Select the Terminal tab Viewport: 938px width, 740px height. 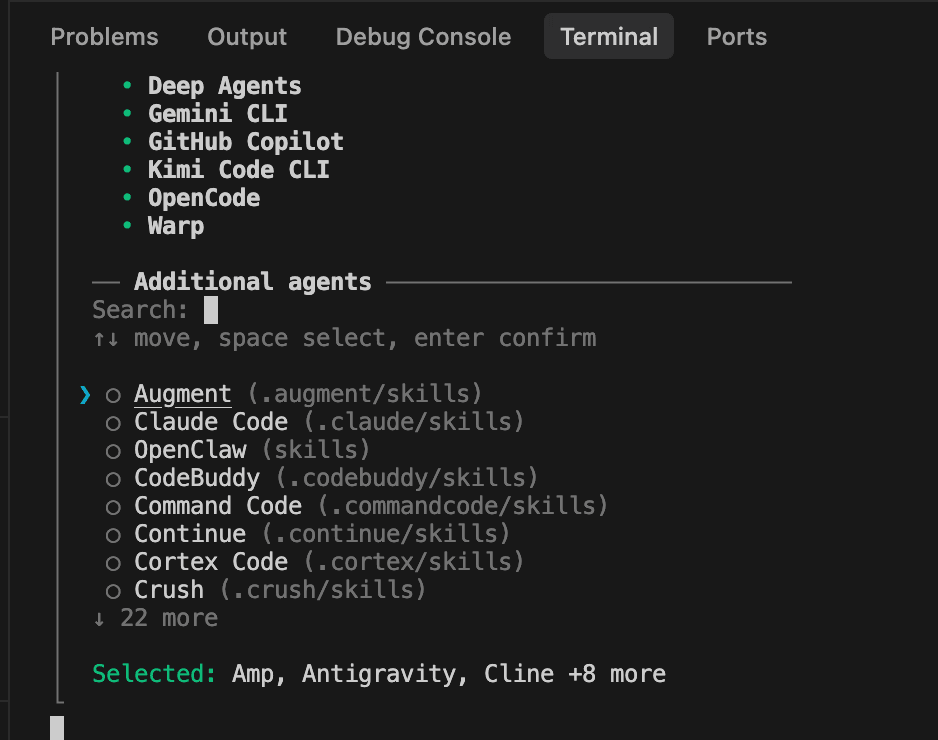pyautogui.click(x=609, y=37)
